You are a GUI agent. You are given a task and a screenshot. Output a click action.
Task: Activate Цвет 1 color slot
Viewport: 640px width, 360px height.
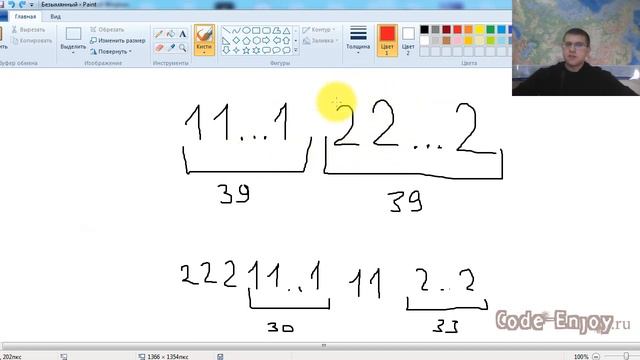(x=387, y=40)
